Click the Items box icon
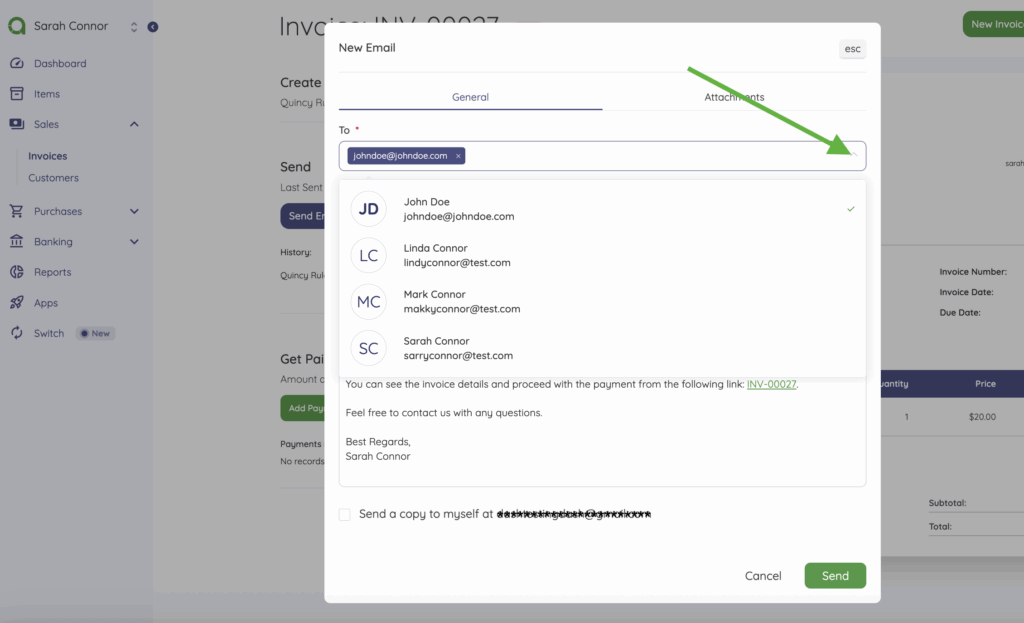This screenshot has width=1024, height=623. coord(16,94)
